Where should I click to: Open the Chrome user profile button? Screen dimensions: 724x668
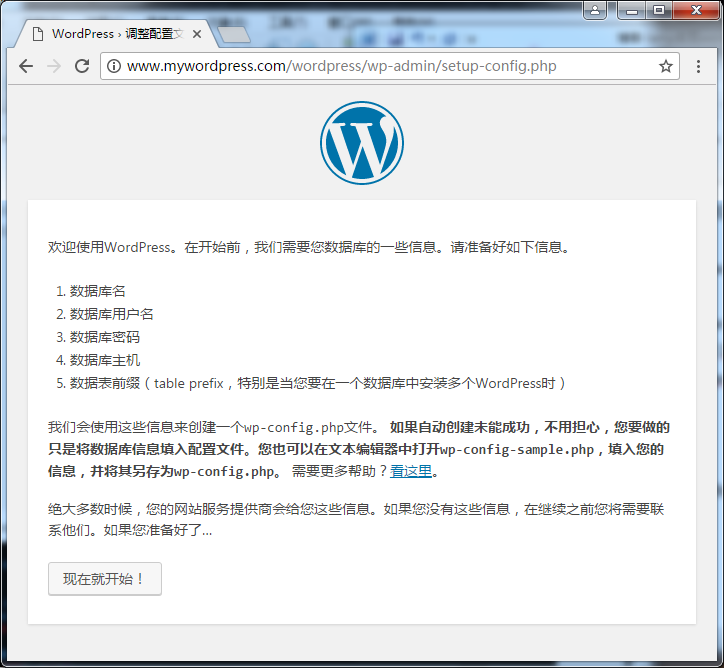595,10
